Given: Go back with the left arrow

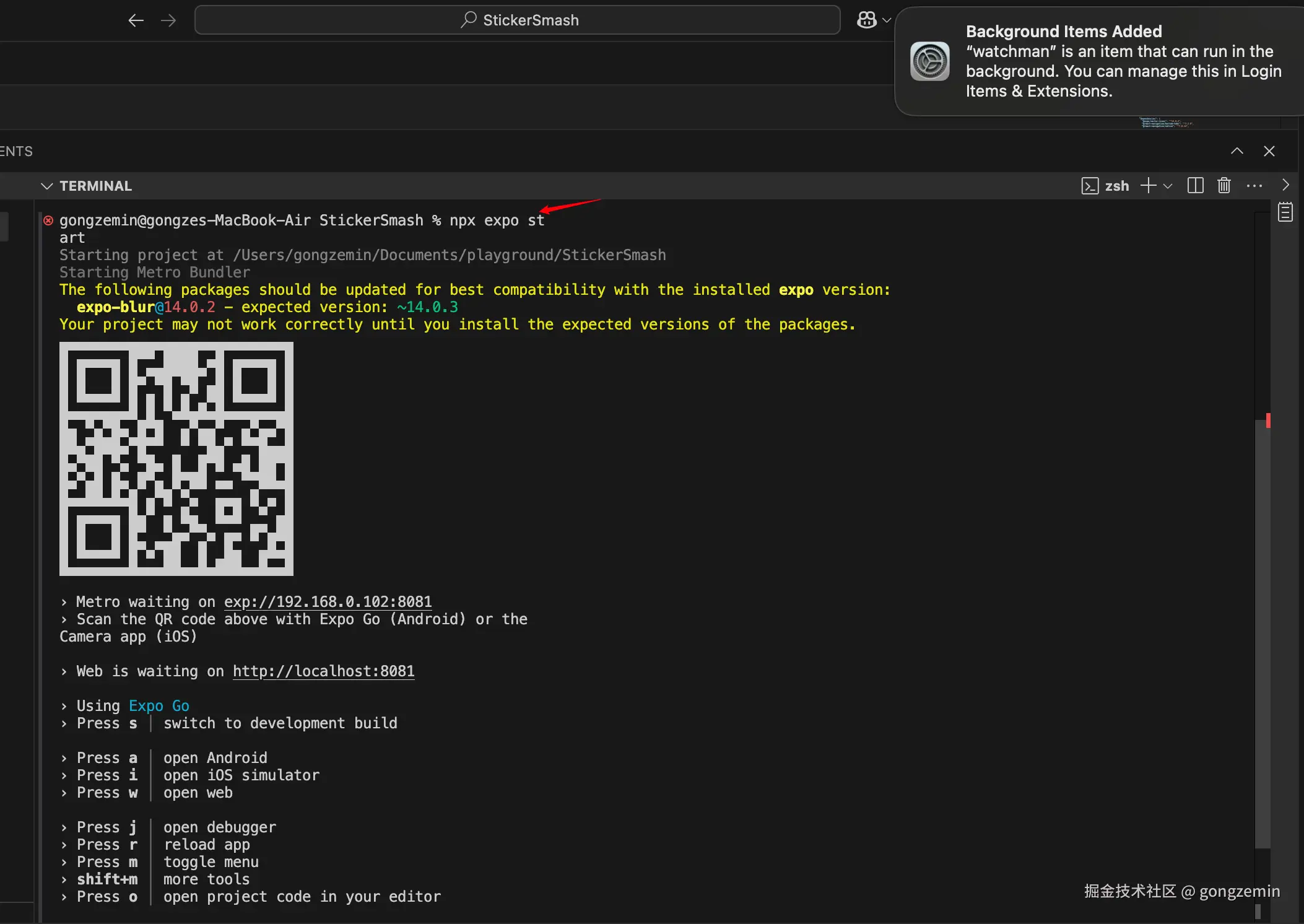Looking at the screenshot, I should click(136, 20).
